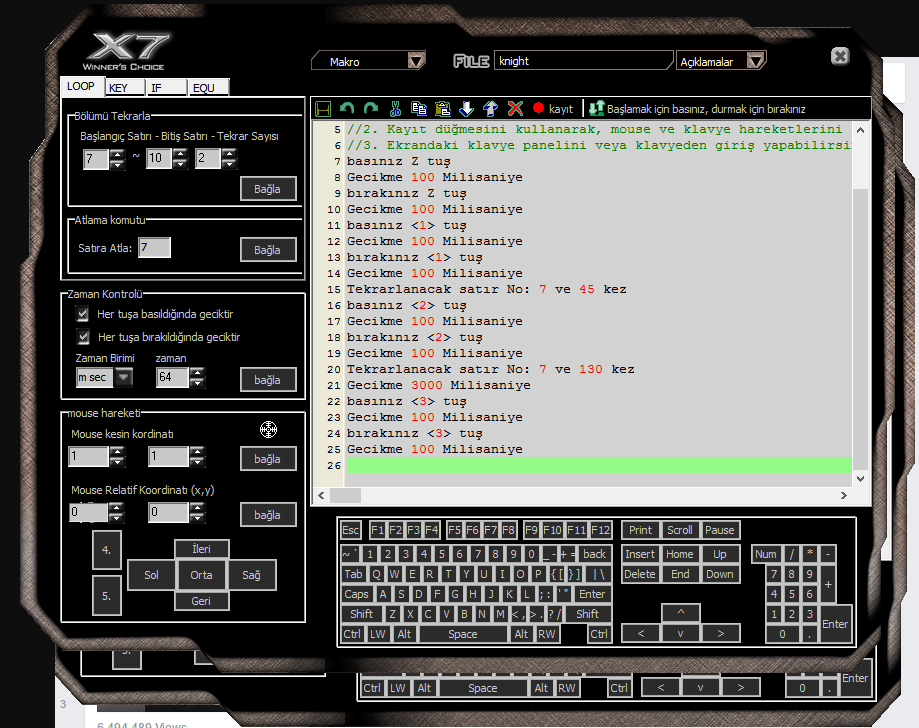The image size is (919, 728).
Task: Click the Home key on virtual keyboard
Action: (680, 554)
